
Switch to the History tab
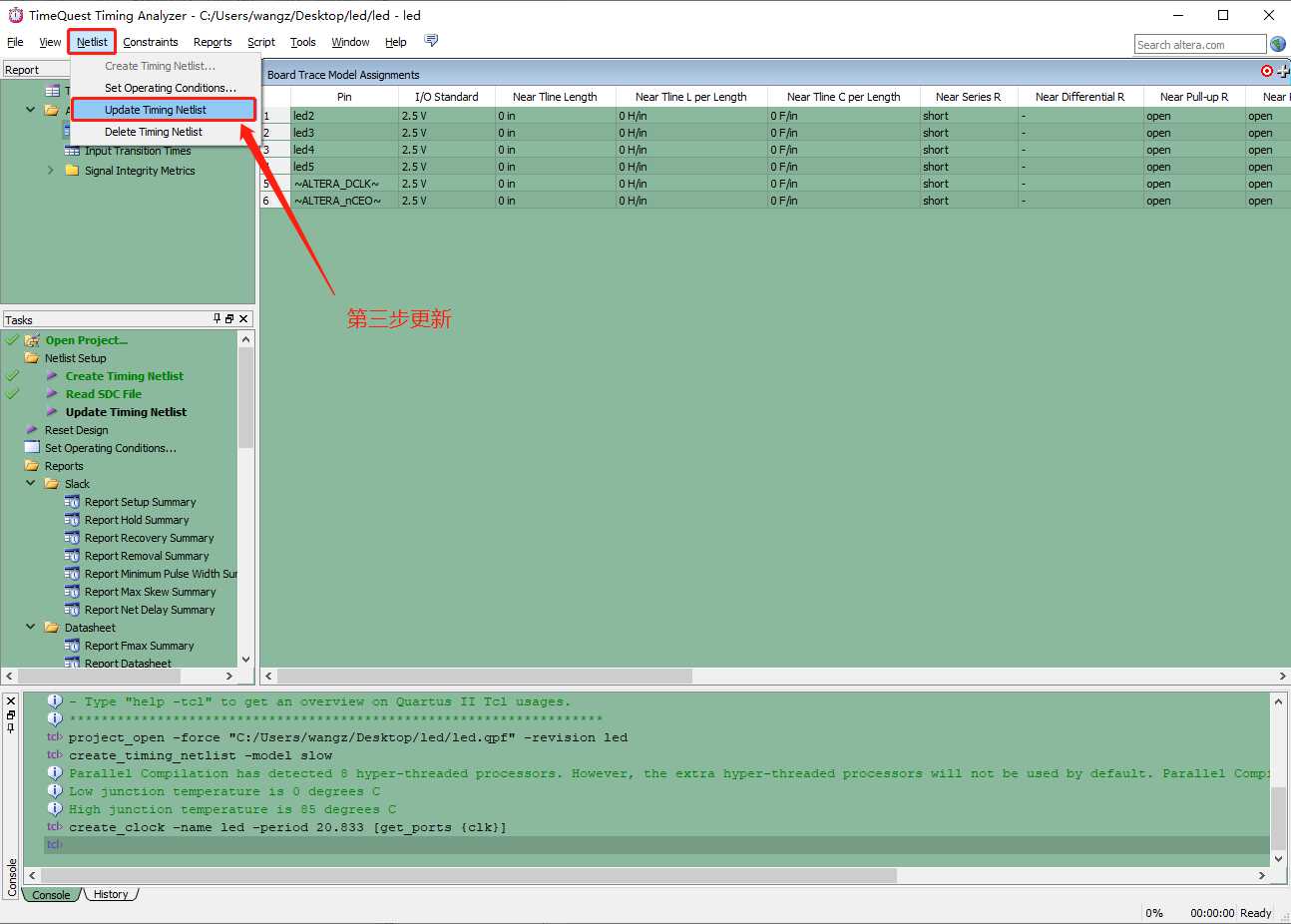pyautogui.click(x=111, y=895)
